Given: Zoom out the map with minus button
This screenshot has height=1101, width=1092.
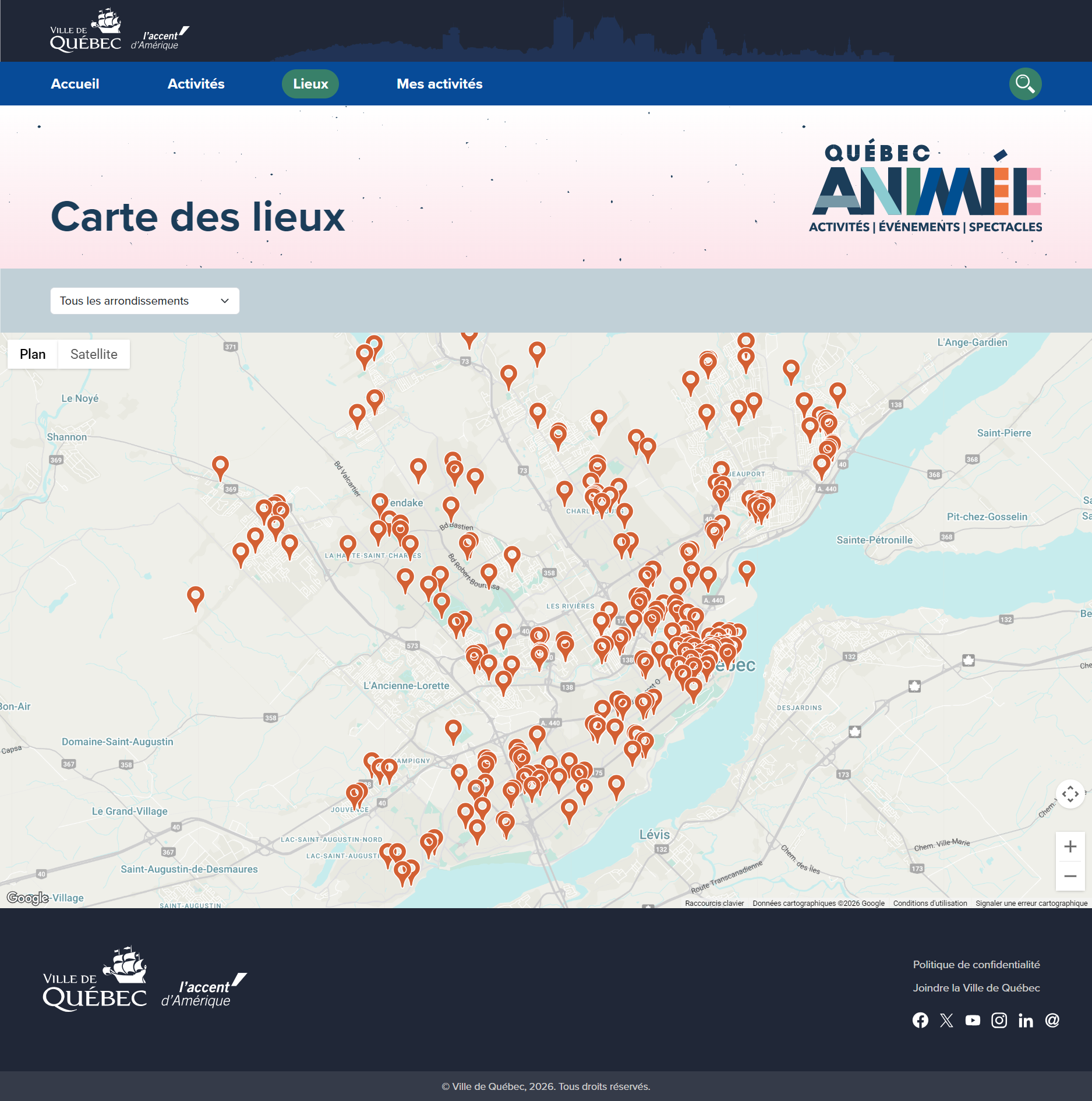Looking at the screenshot, I should [x=1070, y=876].
